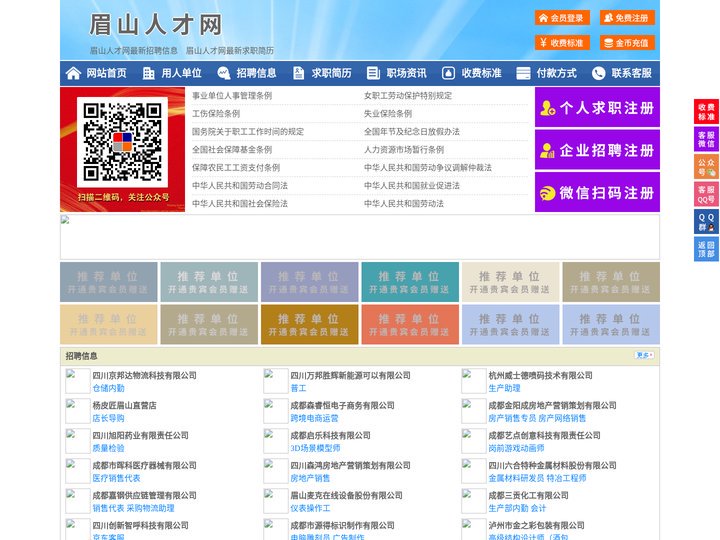This screenshot has height=540, width=720.
Task: Open 中华人民共和国社会保险法 link
Action: click(240, 203)
